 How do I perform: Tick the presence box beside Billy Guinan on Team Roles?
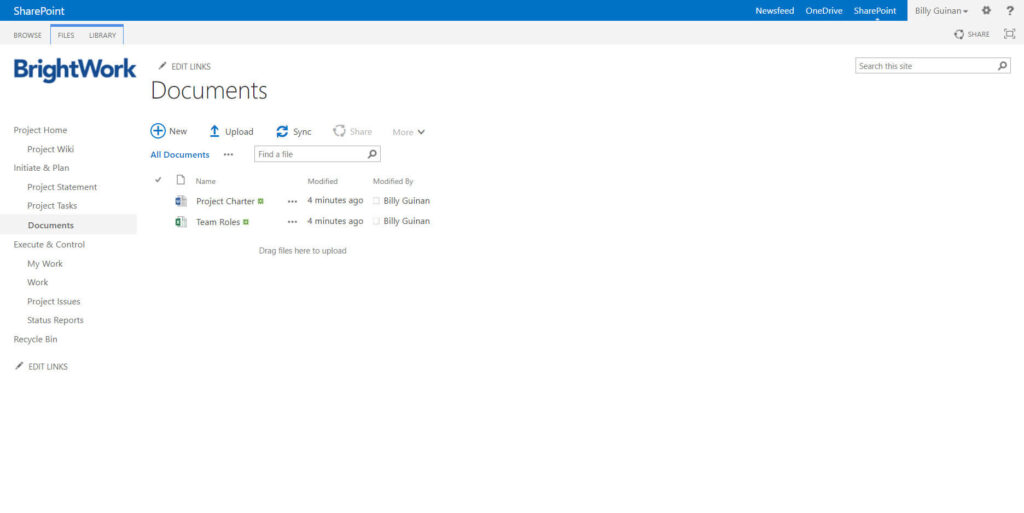click(377, 222)
